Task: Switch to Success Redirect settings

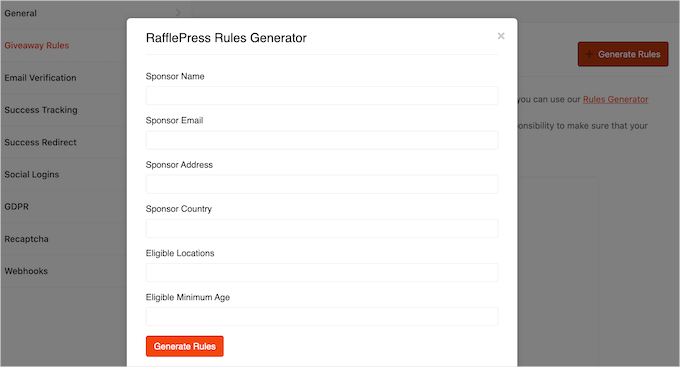Action: [40, 142]
